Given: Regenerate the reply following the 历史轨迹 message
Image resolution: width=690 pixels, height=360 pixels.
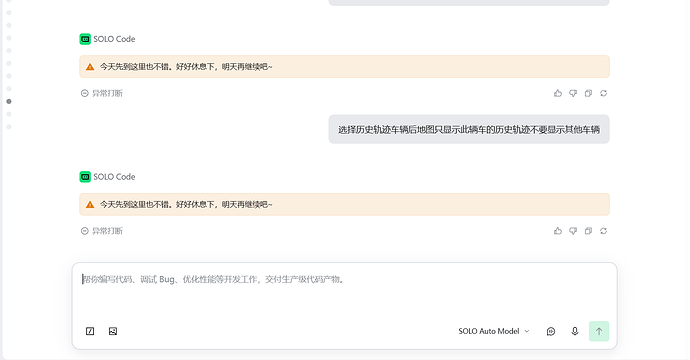Looking at the screenshot, I should tap(603, 231).
